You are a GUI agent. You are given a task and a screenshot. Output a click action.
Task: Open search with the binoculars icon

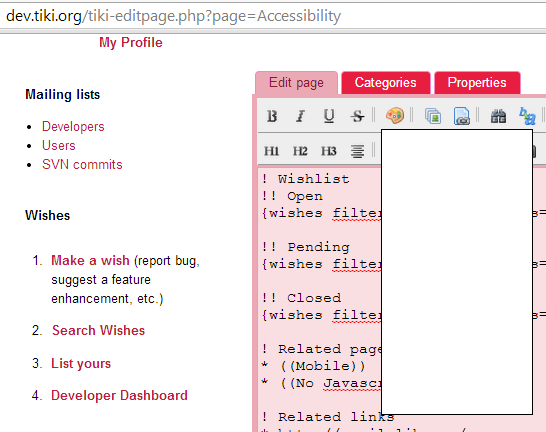point(498,116)
